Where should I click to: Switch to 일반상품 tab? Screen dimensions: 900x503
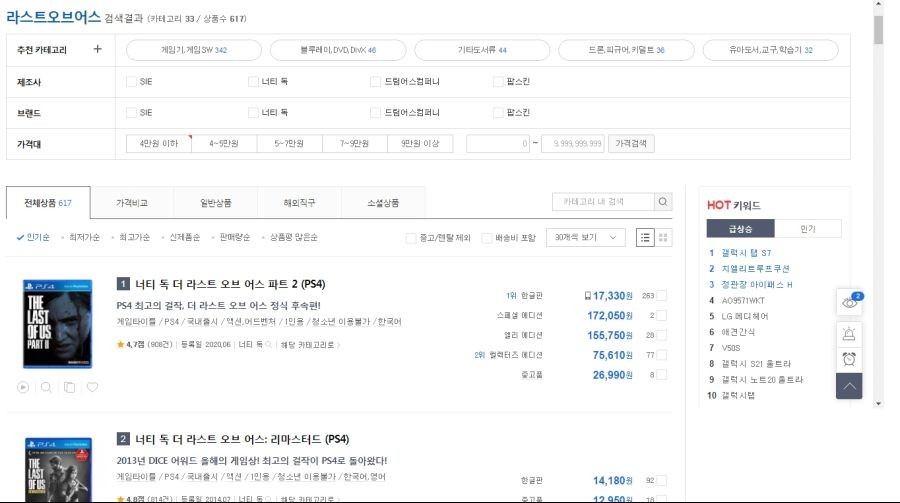click(x=216, y=203)
